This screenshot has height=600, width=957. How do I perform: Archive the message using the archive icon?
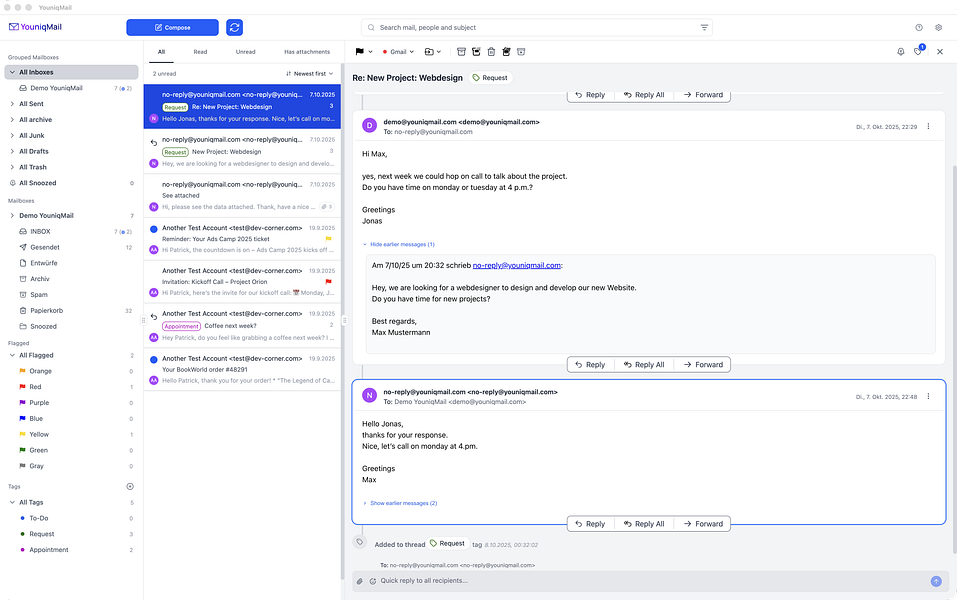[461, 52]
